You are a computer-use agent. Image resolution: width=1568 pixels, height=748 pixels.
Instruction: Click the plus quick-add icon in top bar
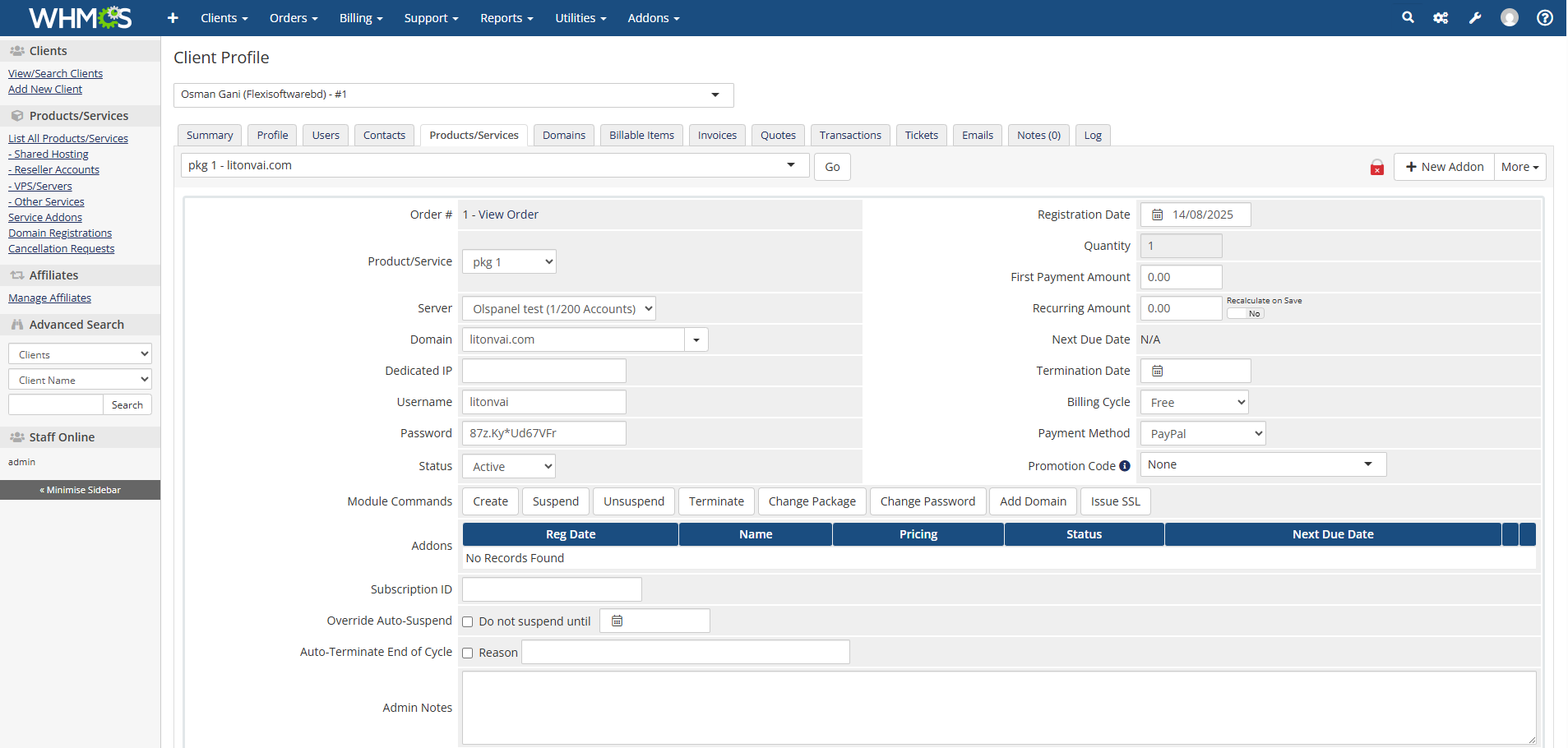point(173,17)
